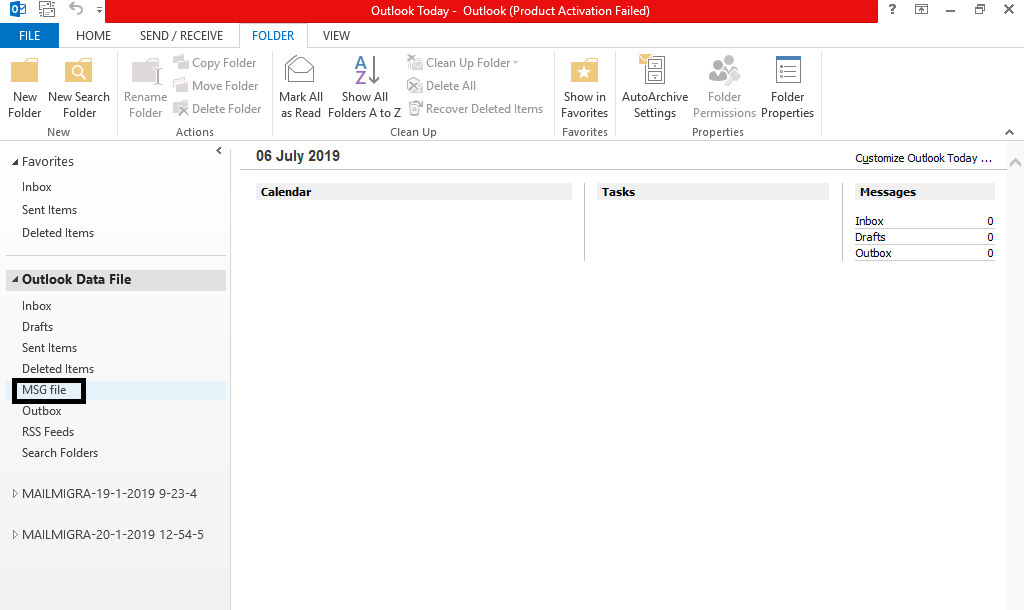Image resolution: width=1024 pixels, height=610 pixels.
Task: Switch to the HOME tab
Action: [x=93, y=36]
